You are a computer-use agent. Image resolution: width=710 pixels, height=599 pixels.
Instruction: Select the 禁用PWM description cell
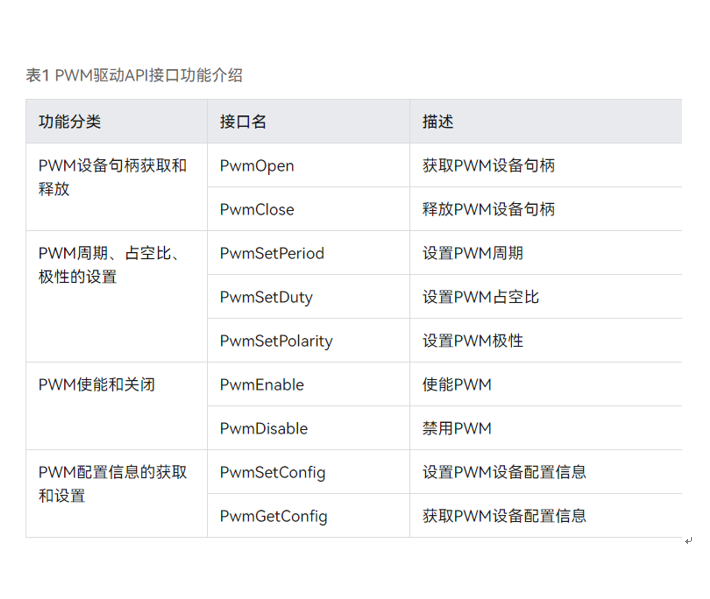tap(457, 429)
